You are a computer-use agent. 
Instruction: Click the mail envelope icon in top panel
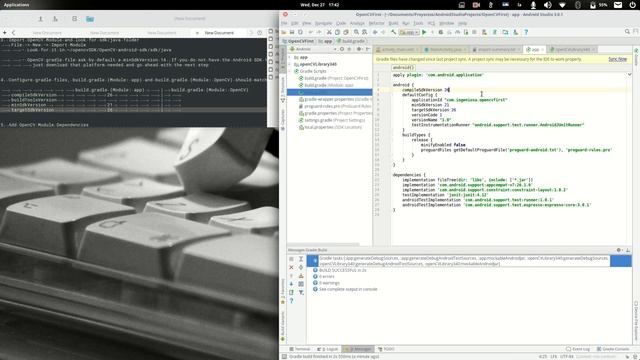point(618,5)
